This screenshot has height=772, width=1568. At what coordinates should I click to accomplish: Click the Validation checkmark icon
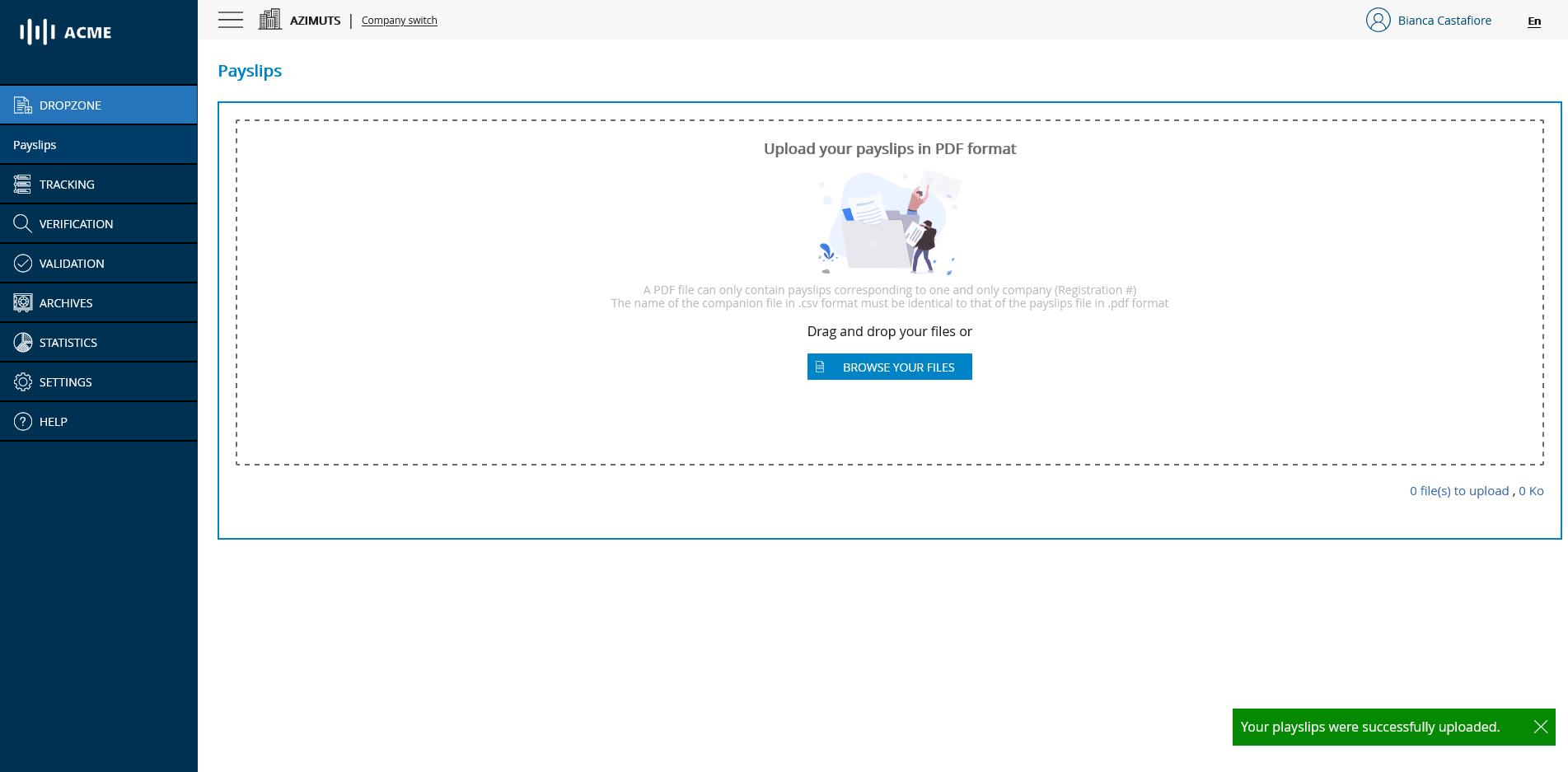[x=22, y=263]
